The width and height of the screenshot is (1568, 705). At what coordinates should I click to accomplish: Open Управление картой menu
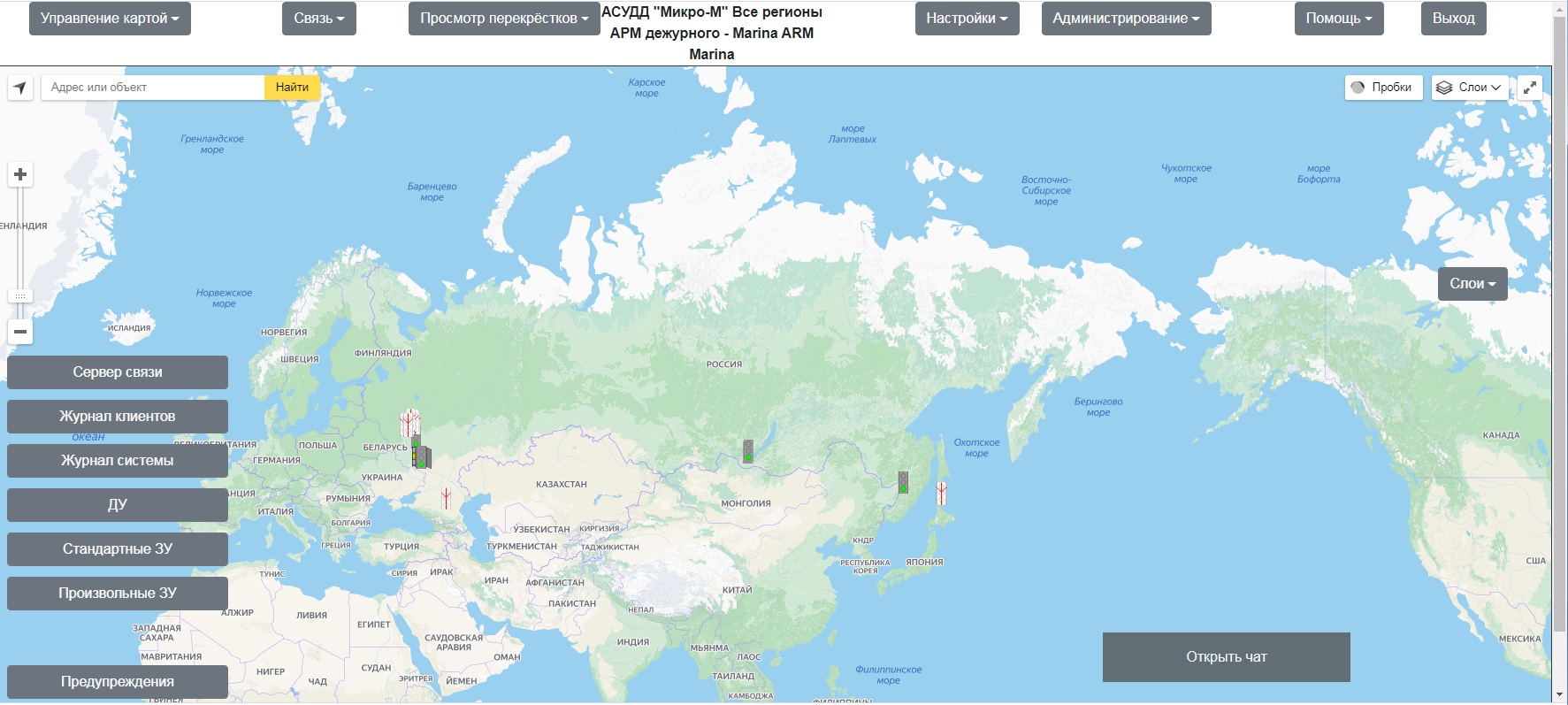pyautogui.click(x=110, y=19)
